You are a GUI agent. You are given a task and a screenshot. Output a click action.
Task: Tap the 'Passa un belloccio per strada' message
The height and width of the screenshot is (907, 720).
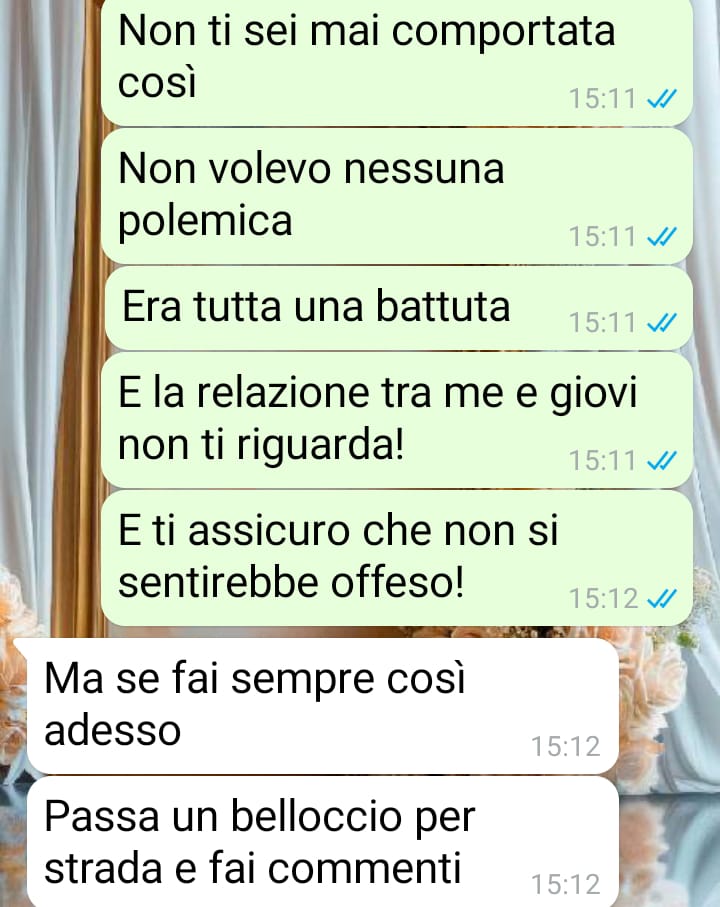pos(323,842)
